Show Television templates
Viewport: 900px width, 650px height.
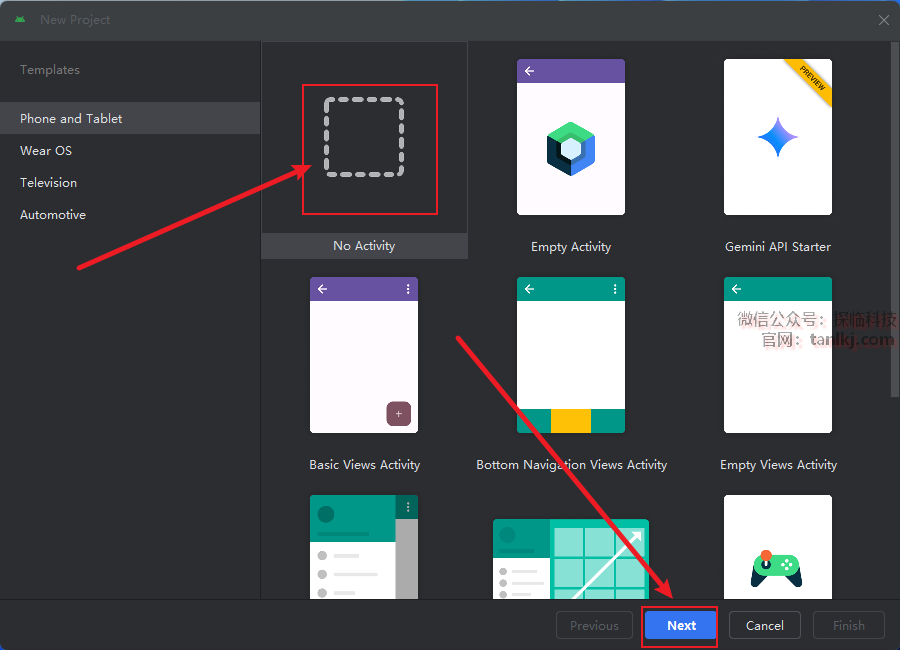tap(48, 182)
